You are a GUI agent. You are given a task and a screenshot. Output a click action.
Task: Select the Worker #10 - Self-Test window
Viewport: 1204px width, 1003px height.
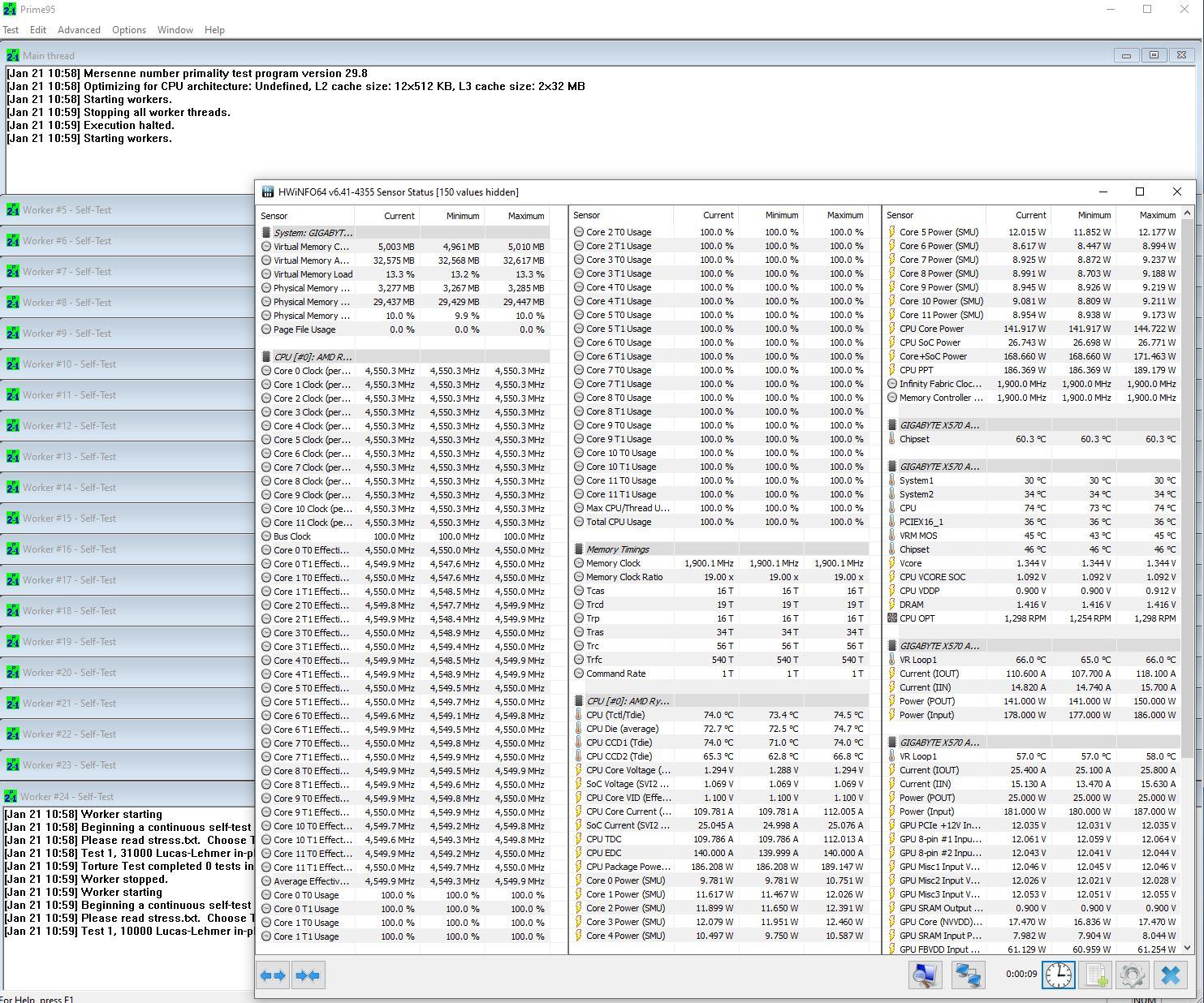coord(127,364)
